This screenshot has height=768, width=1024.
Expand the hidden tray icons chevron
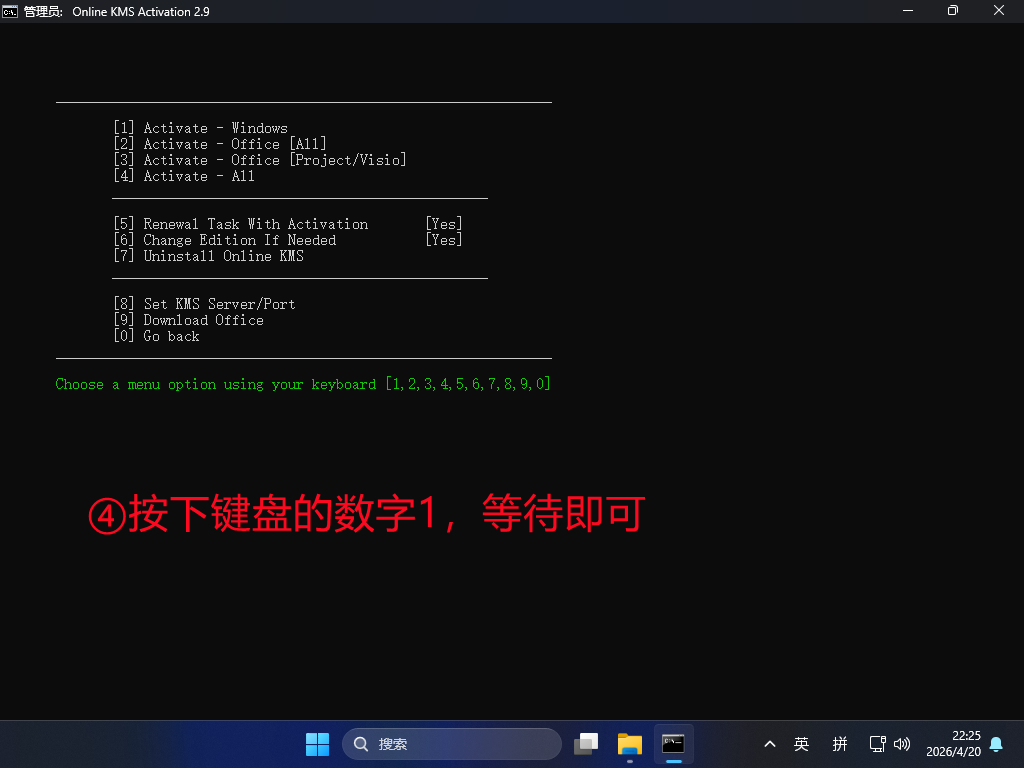pos(769,744)
